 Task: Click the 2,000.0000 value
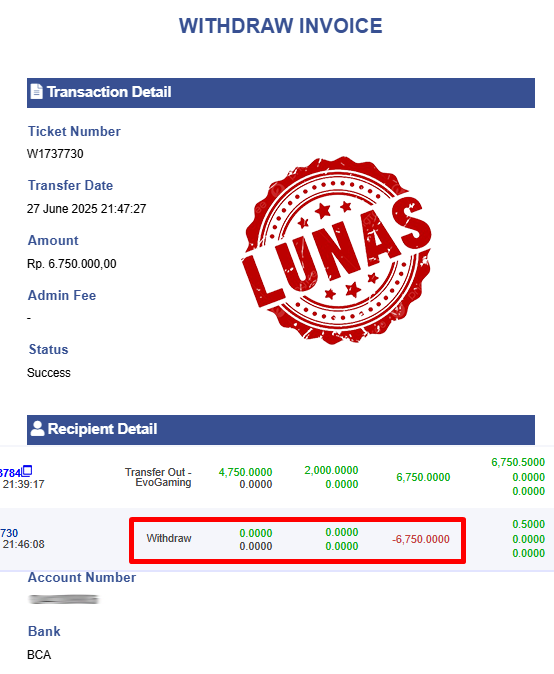click(331, 470)
